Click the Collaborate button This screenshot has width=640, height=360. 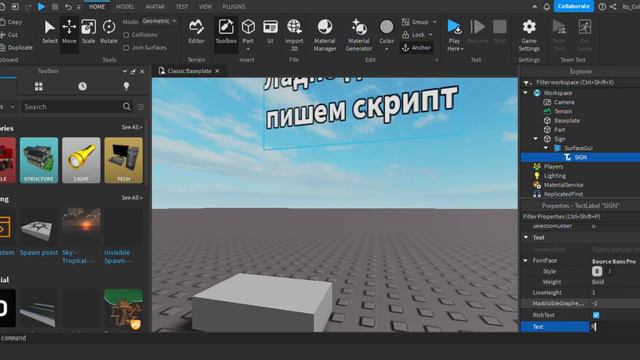tap(573, 6)
